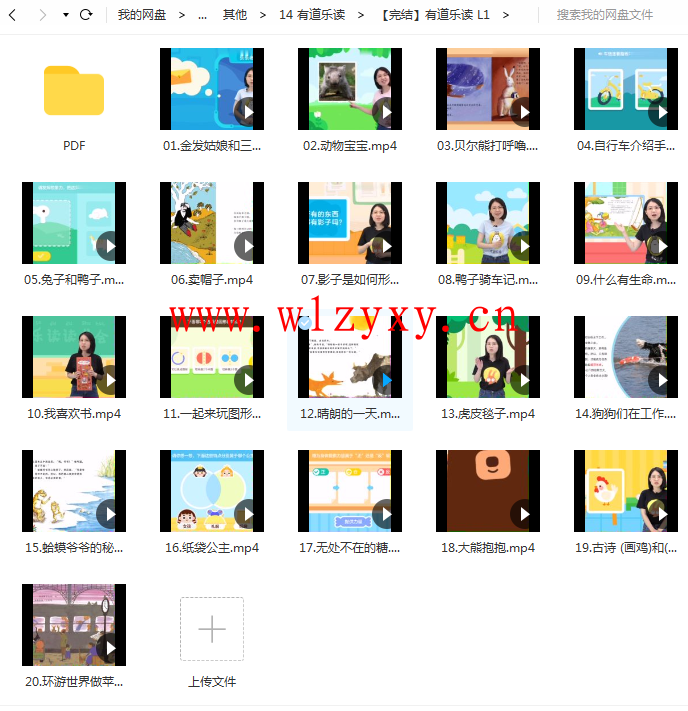Click the 上传文件 label
This screenshot has width=688, height=711.
pos(212,682)
